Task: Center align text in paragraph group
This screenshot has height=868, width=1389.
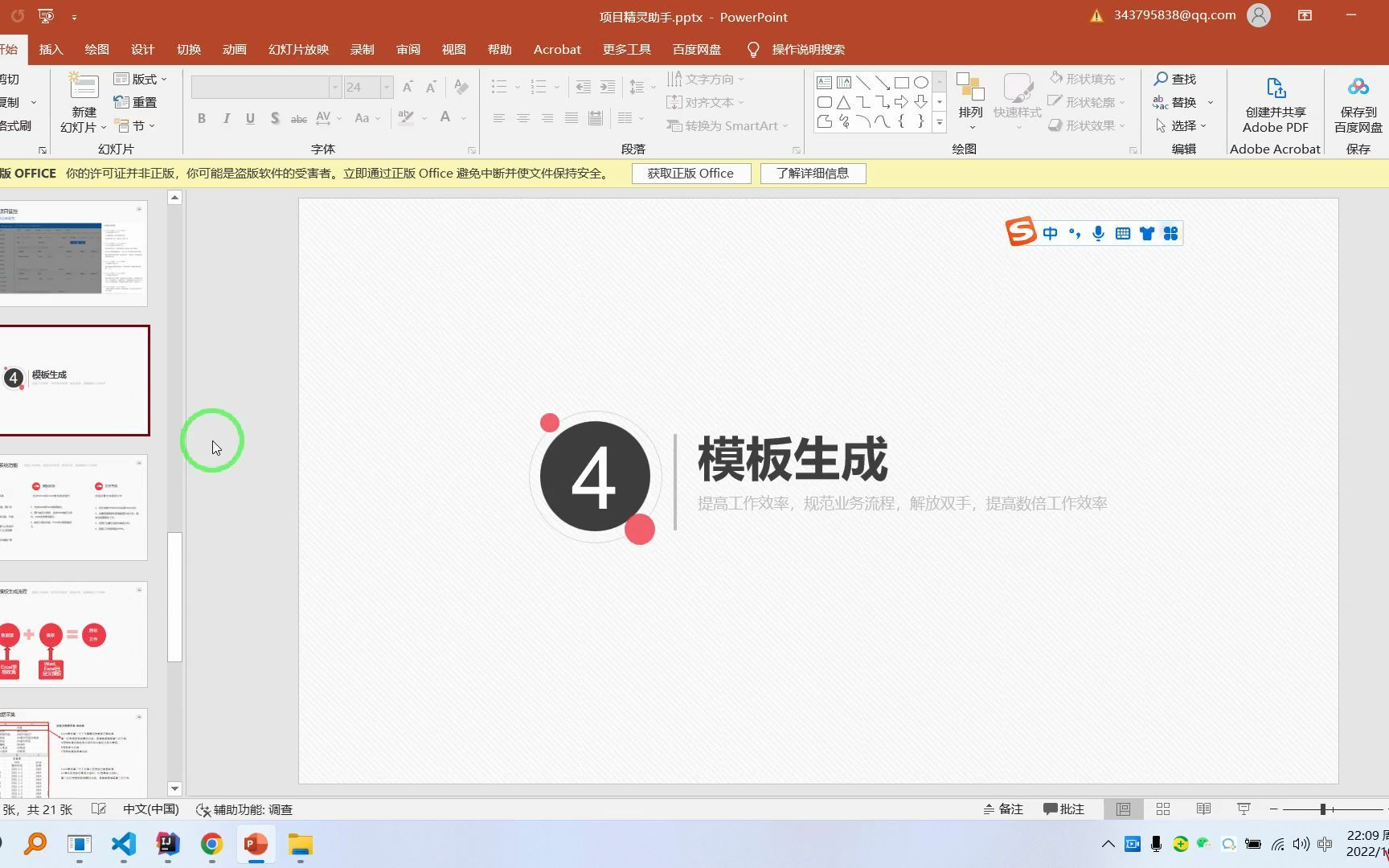Action: tap(523, 118)
